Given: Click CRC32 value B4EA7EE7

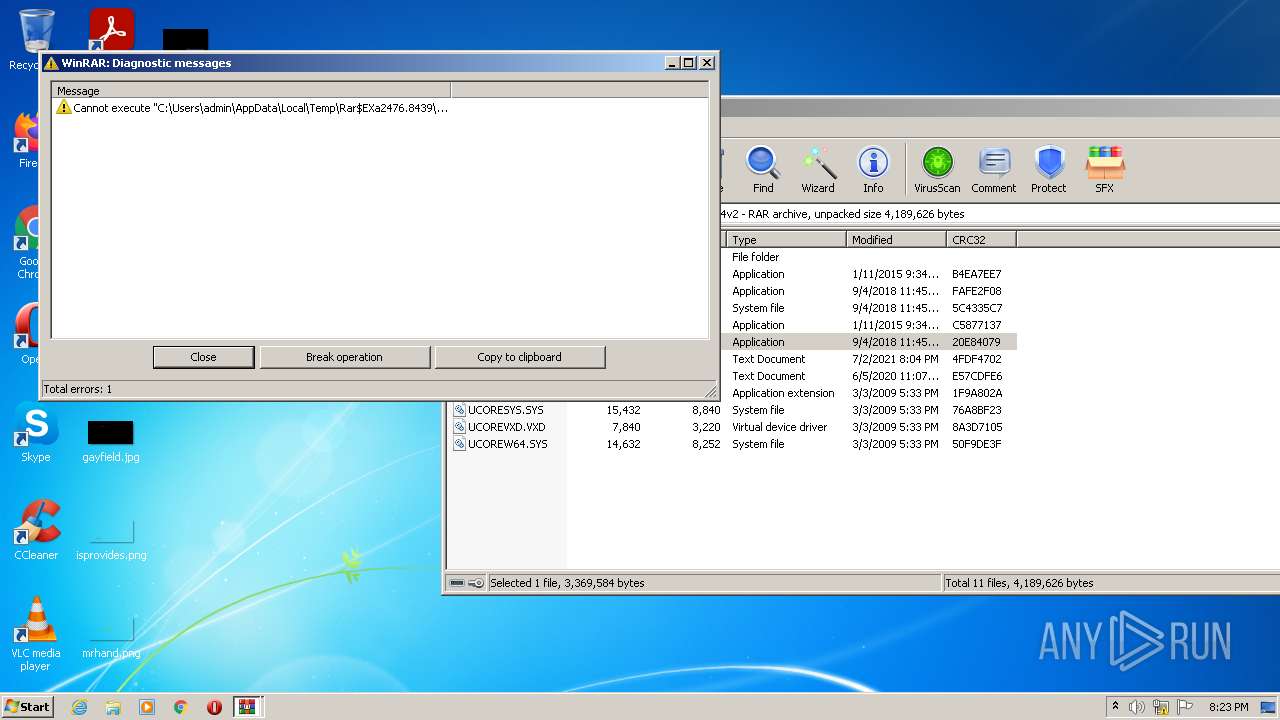Looking at the screenshot, I should coord(976,274).
